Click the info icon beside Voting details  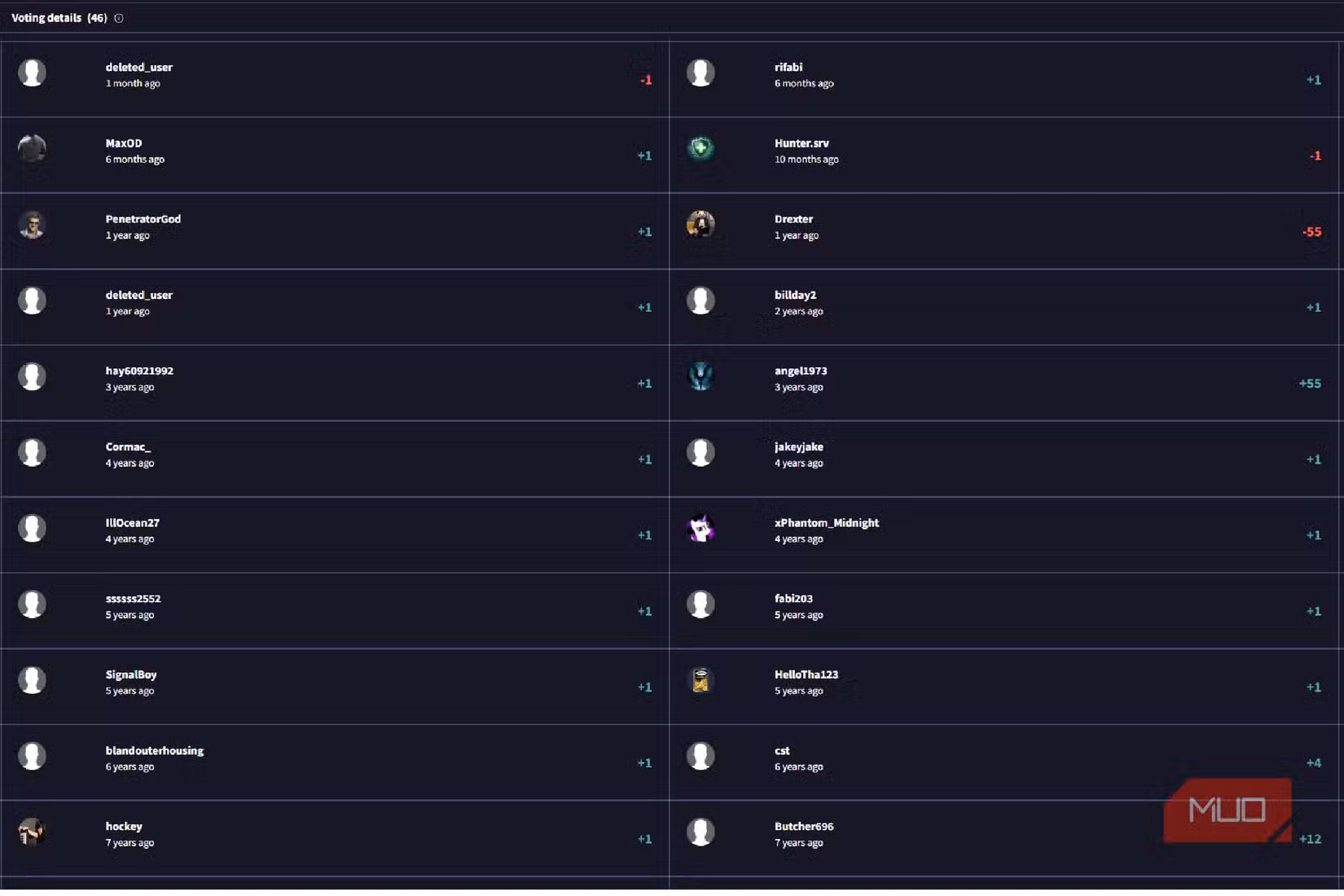click(x=119, y=18)
